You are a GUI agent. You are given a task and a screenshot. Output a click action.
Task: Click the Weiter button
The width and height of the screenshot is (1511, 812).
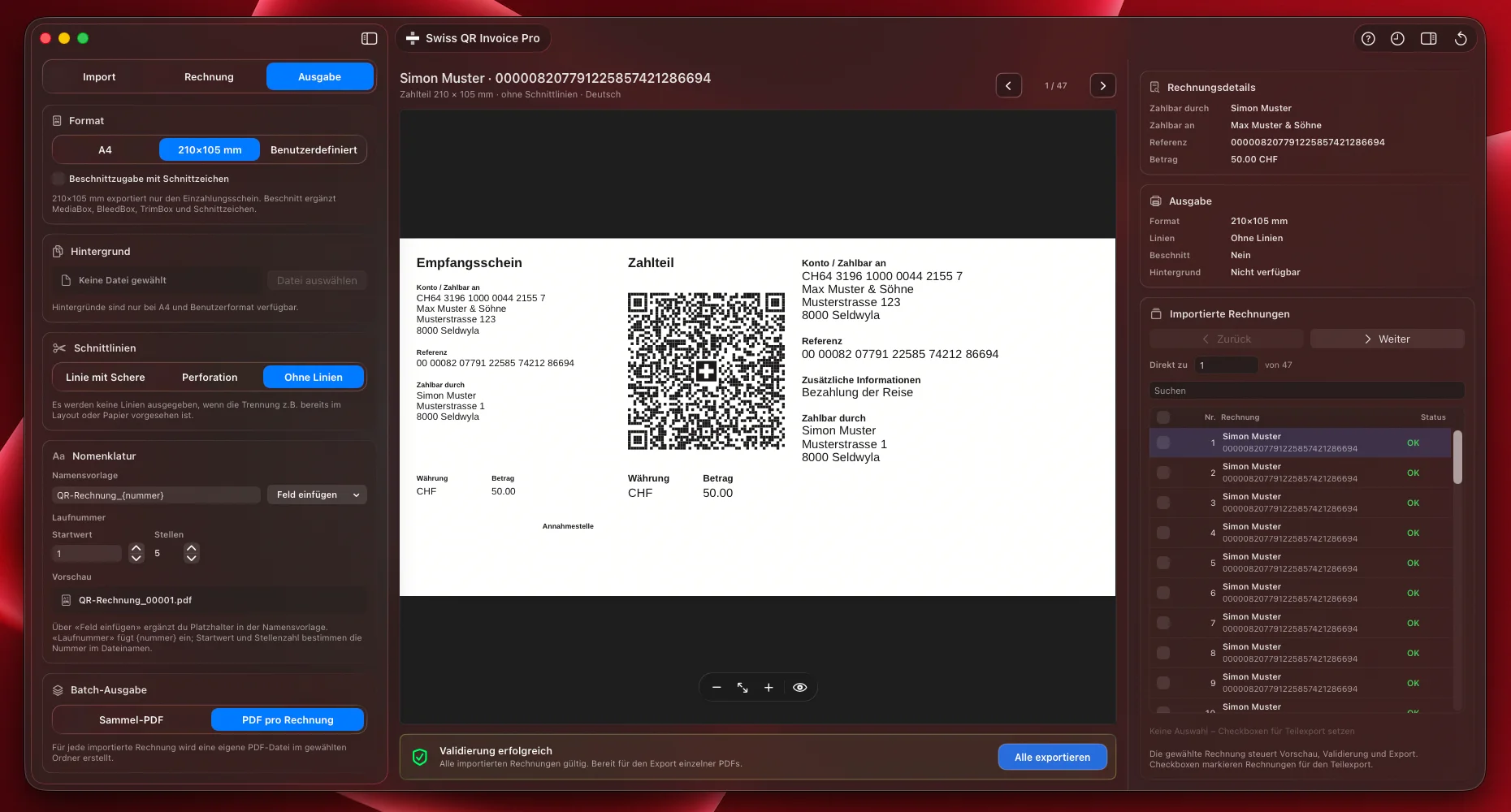click(1388, 339)
